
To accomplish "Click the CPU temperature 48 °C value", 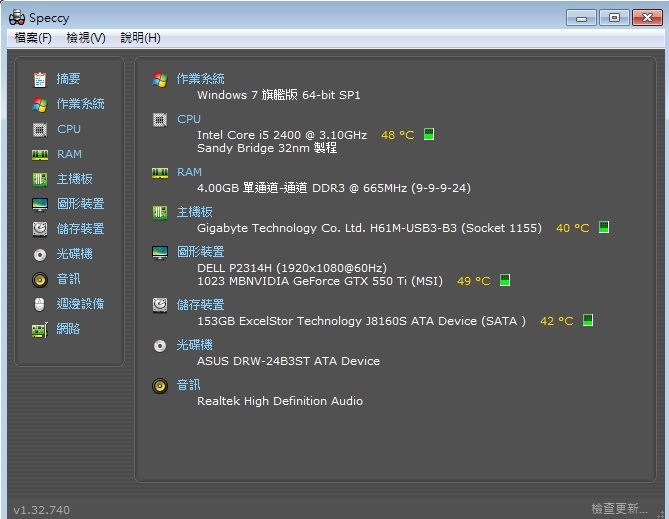I will [398, 135].
